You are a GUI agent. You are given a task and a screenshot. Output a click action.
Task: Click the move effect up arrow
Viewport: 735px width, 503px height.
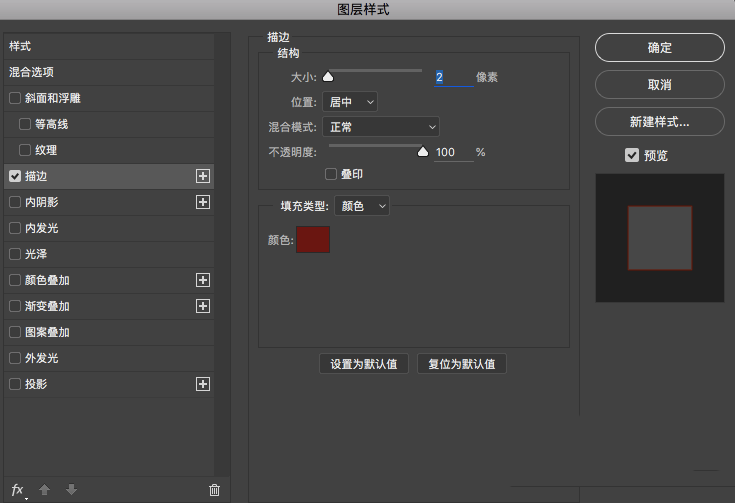point(44,489)
